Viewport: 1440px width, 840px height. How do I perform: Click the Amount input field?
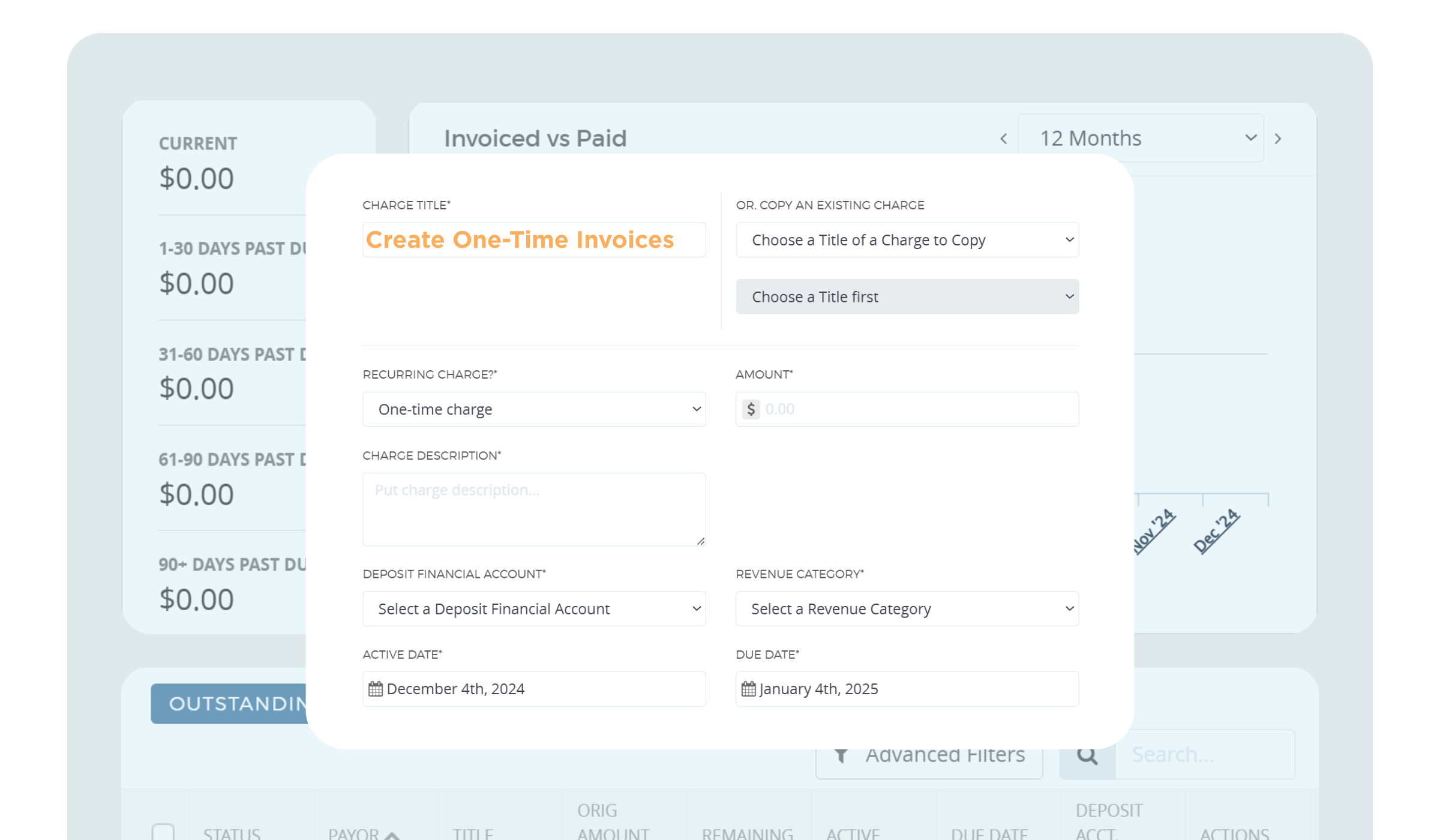click(918, 409)
